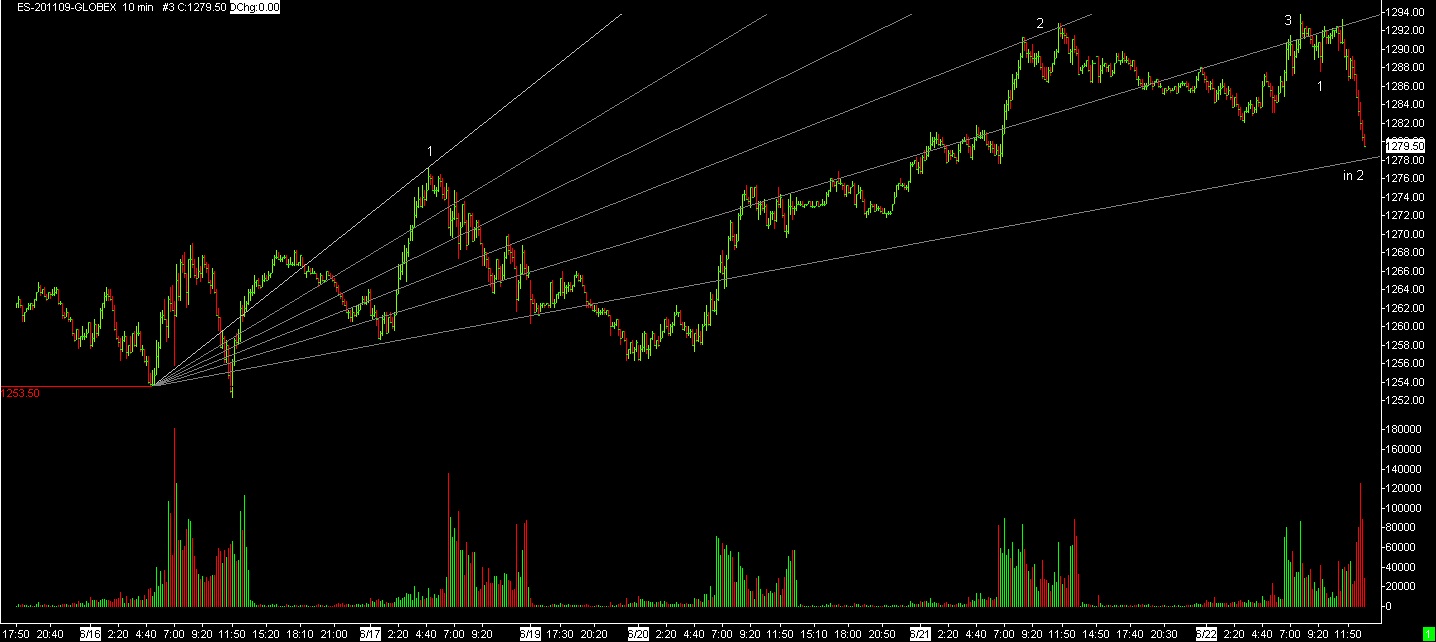This screenshot has width=1436, height=642.
Task: Select wave label 3 above the last peak
Action: pyautogui.click(x=1288, y=20)
